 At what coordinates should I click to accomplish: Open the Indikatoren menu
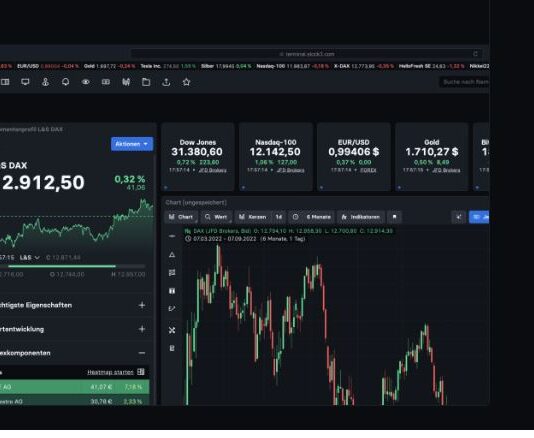point(361,217)
